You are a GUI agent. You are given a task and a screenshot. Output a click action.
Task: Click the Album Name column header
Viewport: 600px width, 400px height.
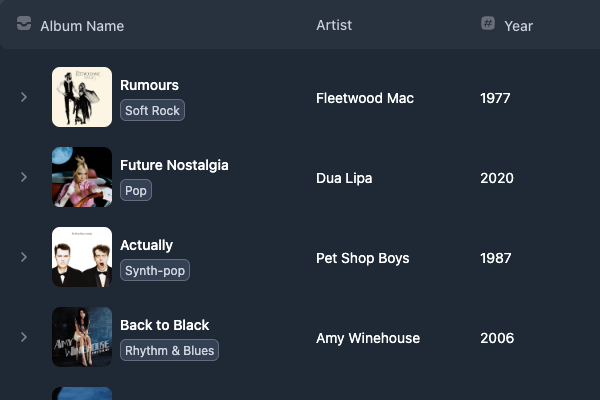pos(82,26)
